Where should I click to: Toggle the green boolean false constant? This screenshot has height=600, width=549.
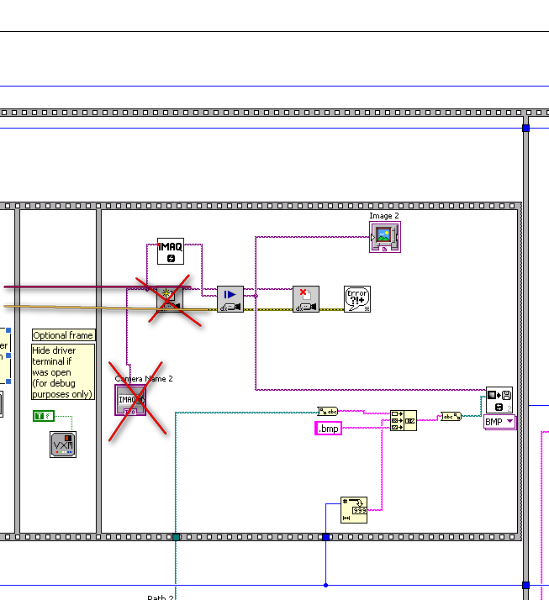pos(44,416)
